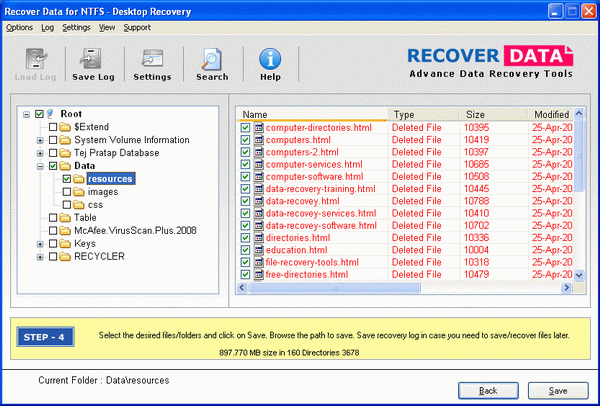Sort by the Size column header
600x406 pixels.
pos(494,114)
